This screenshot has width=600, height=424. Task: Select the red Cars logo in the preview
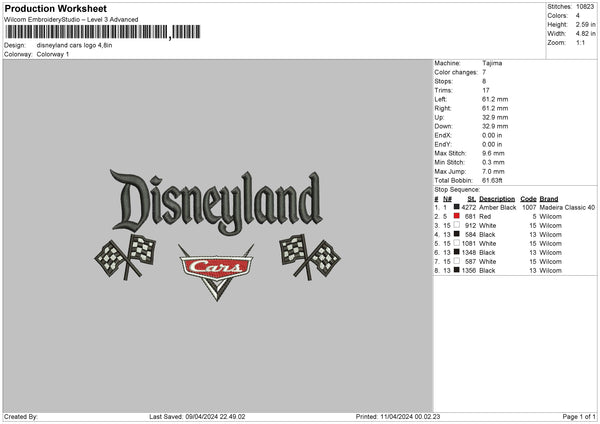pyautogui.click(x=216, y=272)
